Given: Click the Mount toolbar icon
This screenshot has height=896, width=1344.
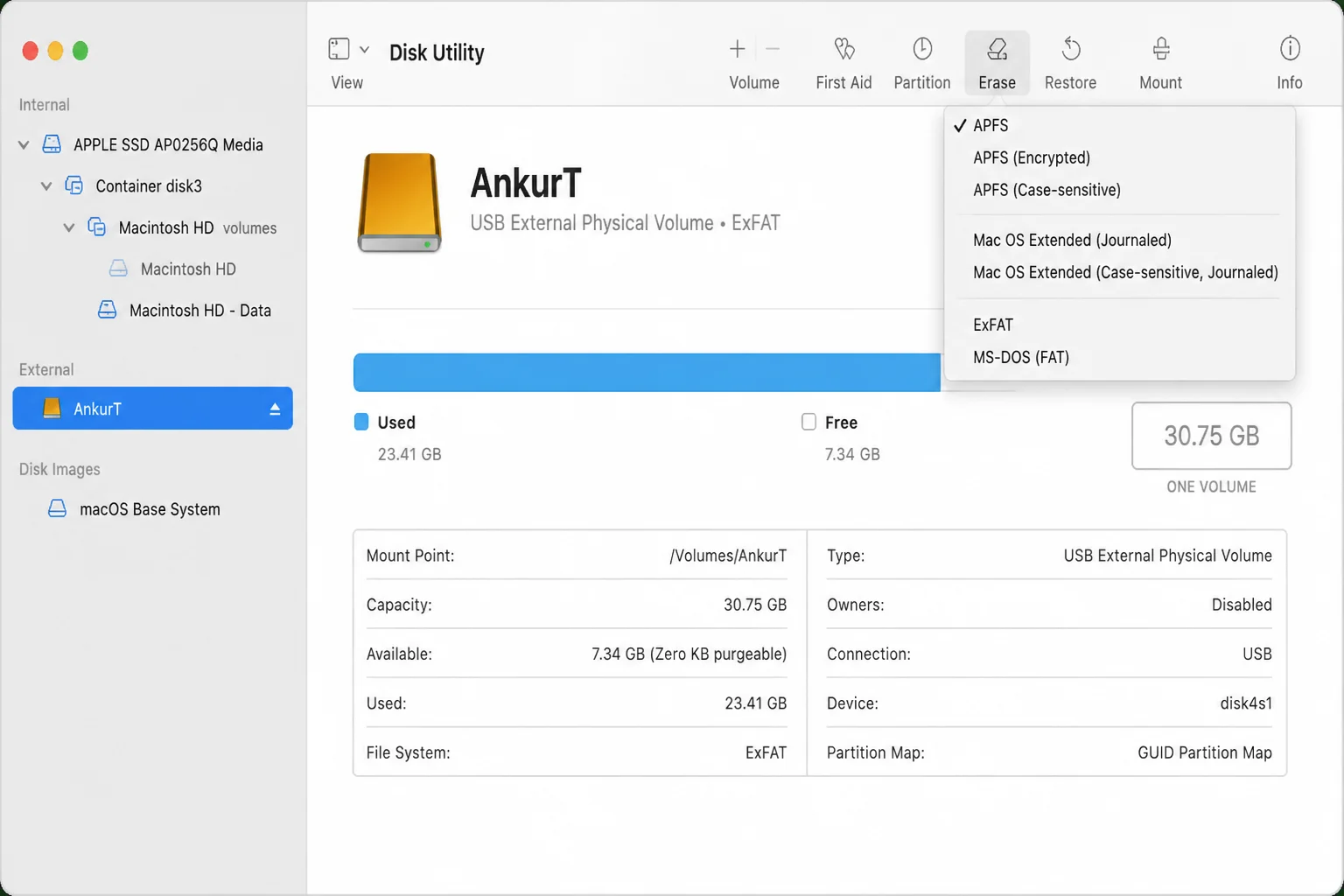Looking at the screenshot, I should point(1161,49).
